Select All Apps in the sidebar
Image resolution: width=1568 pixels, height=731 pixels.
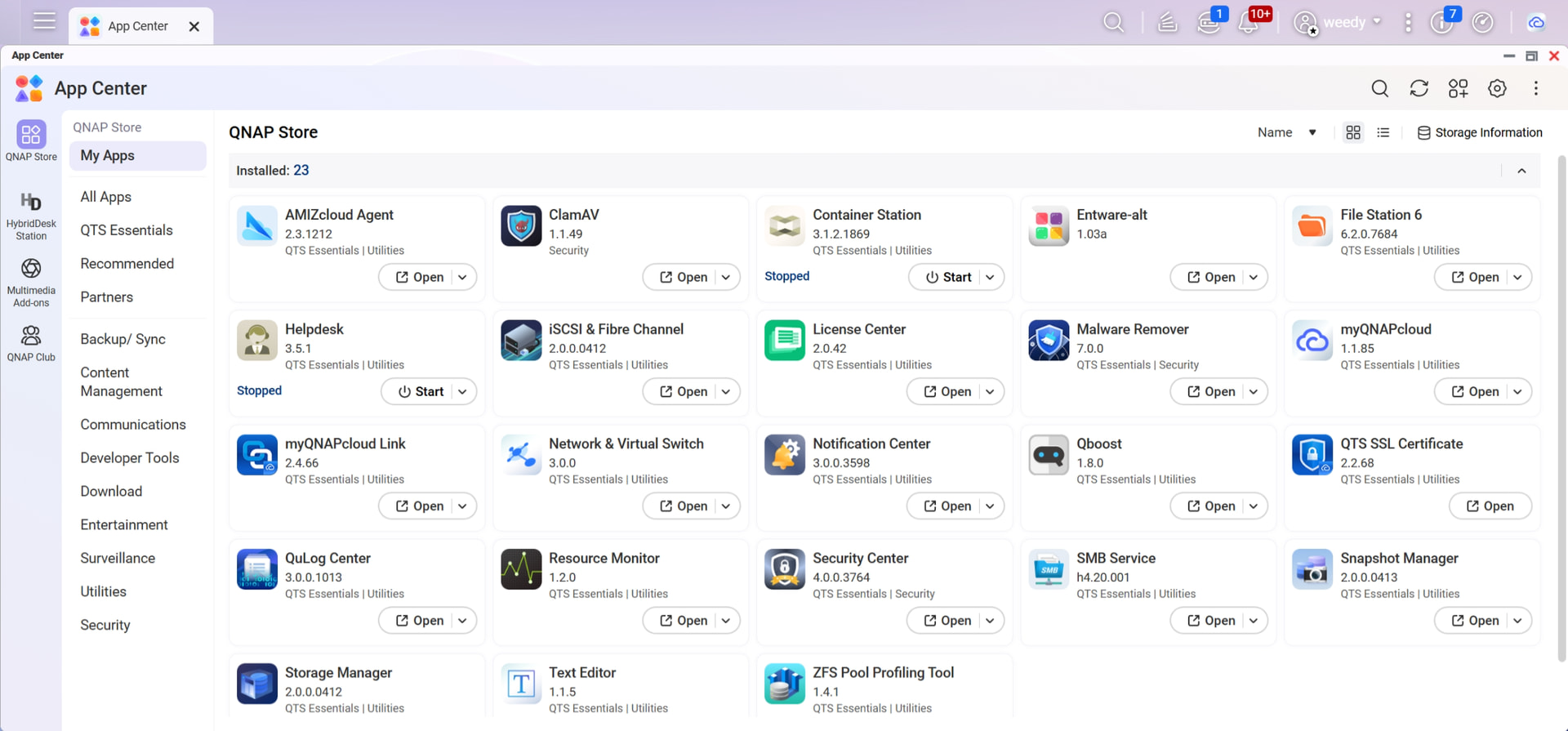(105, 197)
